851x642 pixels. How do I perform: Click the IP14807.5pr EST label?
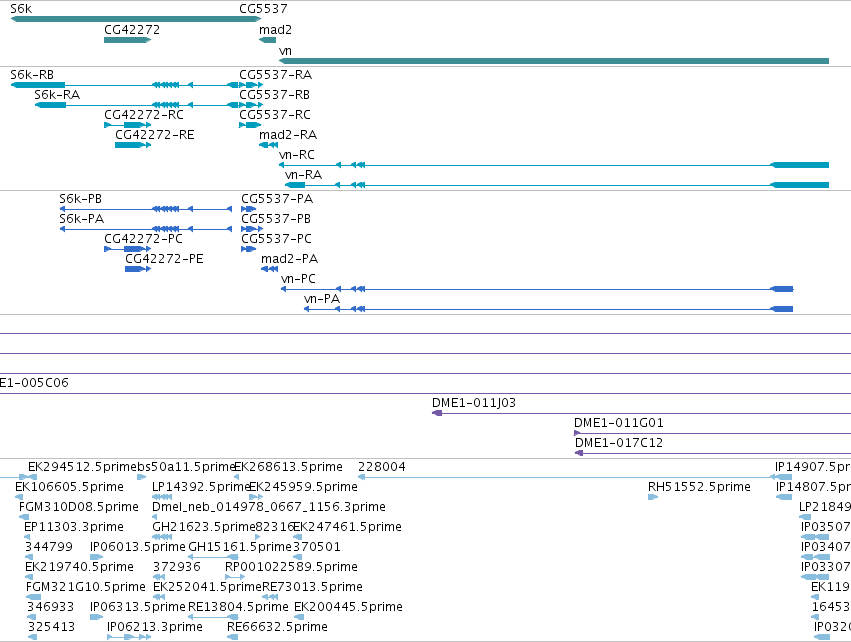pyautogui.click(x=814, y=487)
